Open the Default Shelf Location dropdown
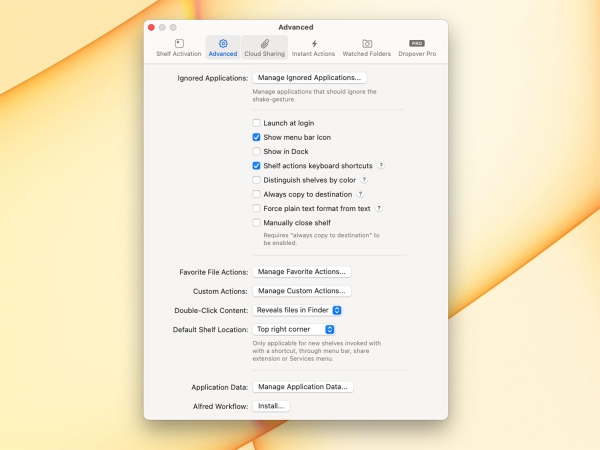600x450 pixels. click(293, 329)
